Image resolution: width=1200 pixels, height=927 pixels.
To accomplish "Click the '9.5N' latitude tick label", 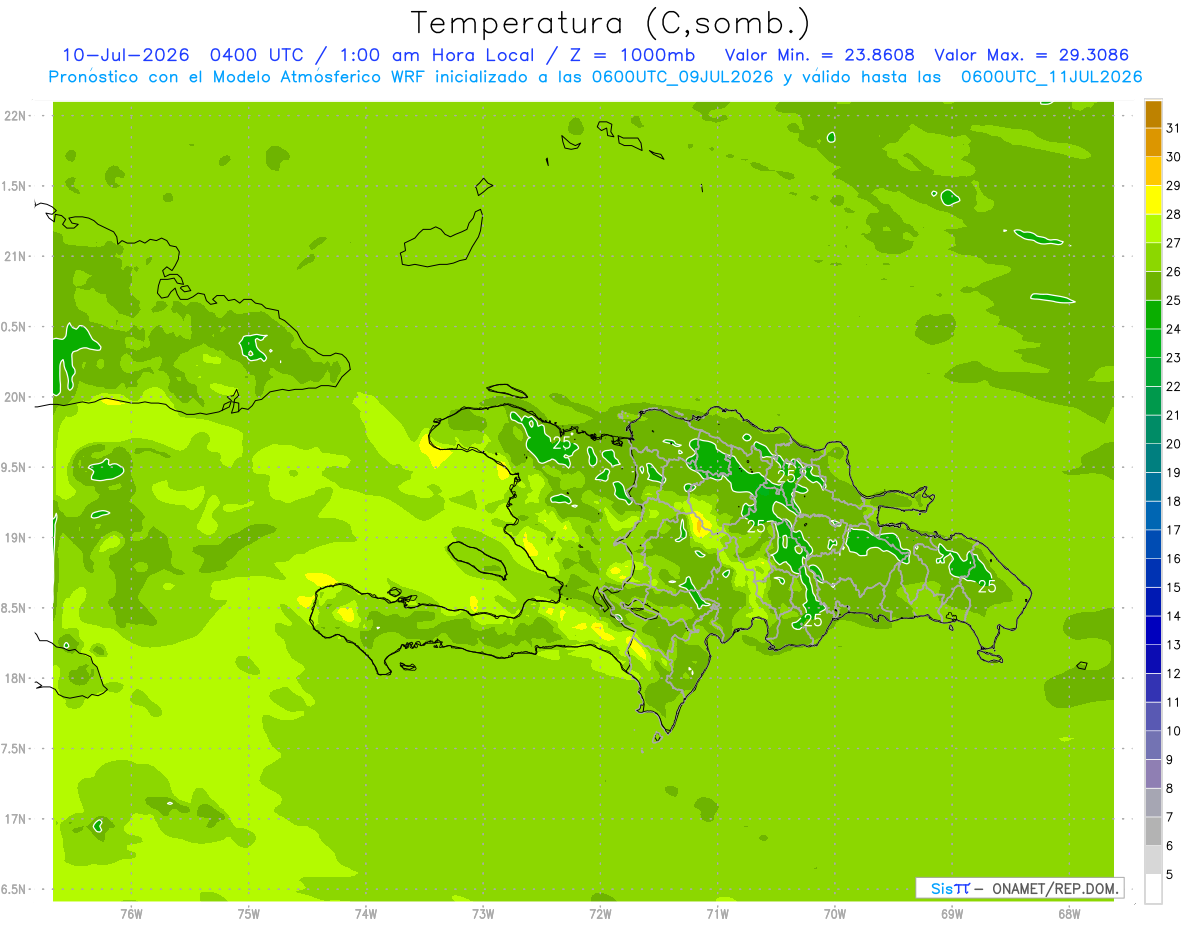I will tap(15, 467).
